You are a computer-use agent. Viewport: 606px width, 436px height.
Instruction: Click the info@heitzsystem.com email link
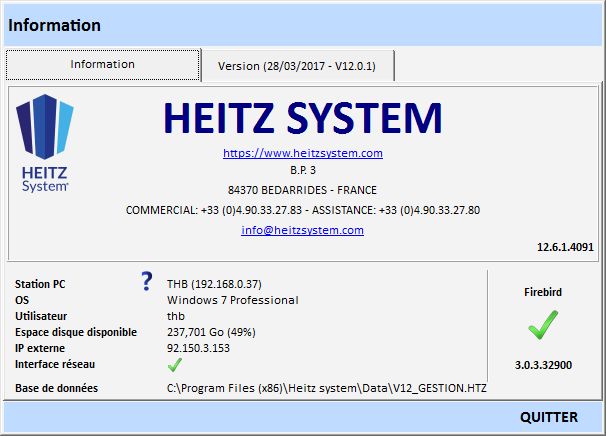303,230
